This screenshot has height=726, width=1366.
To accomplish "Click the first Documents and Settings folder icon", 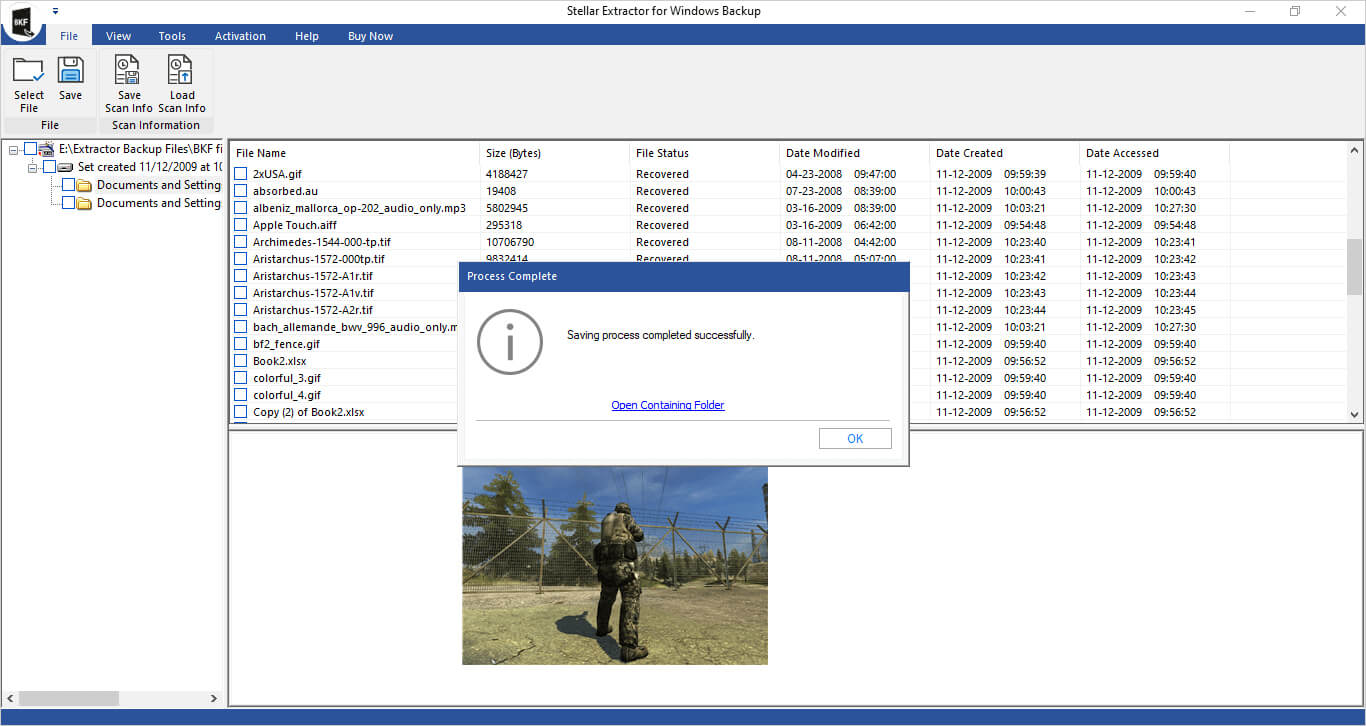I will (x=85, y=185).
